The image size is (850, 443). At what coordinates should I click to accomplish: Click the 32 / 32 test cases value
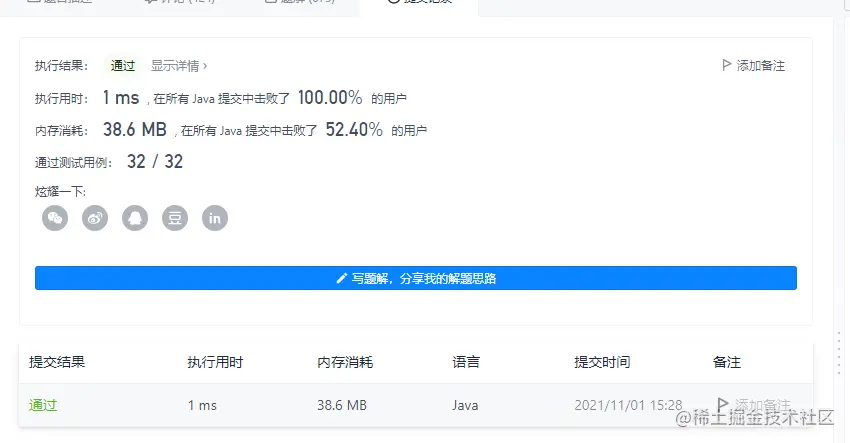point(155,162)
